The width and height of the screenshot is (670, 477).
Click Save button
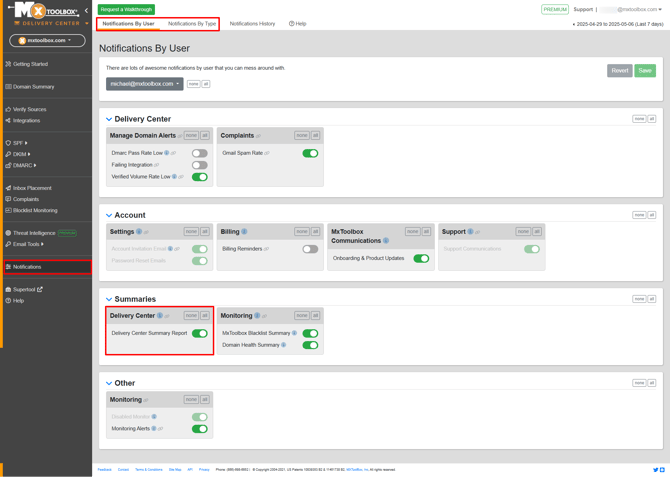coord(645,71)
